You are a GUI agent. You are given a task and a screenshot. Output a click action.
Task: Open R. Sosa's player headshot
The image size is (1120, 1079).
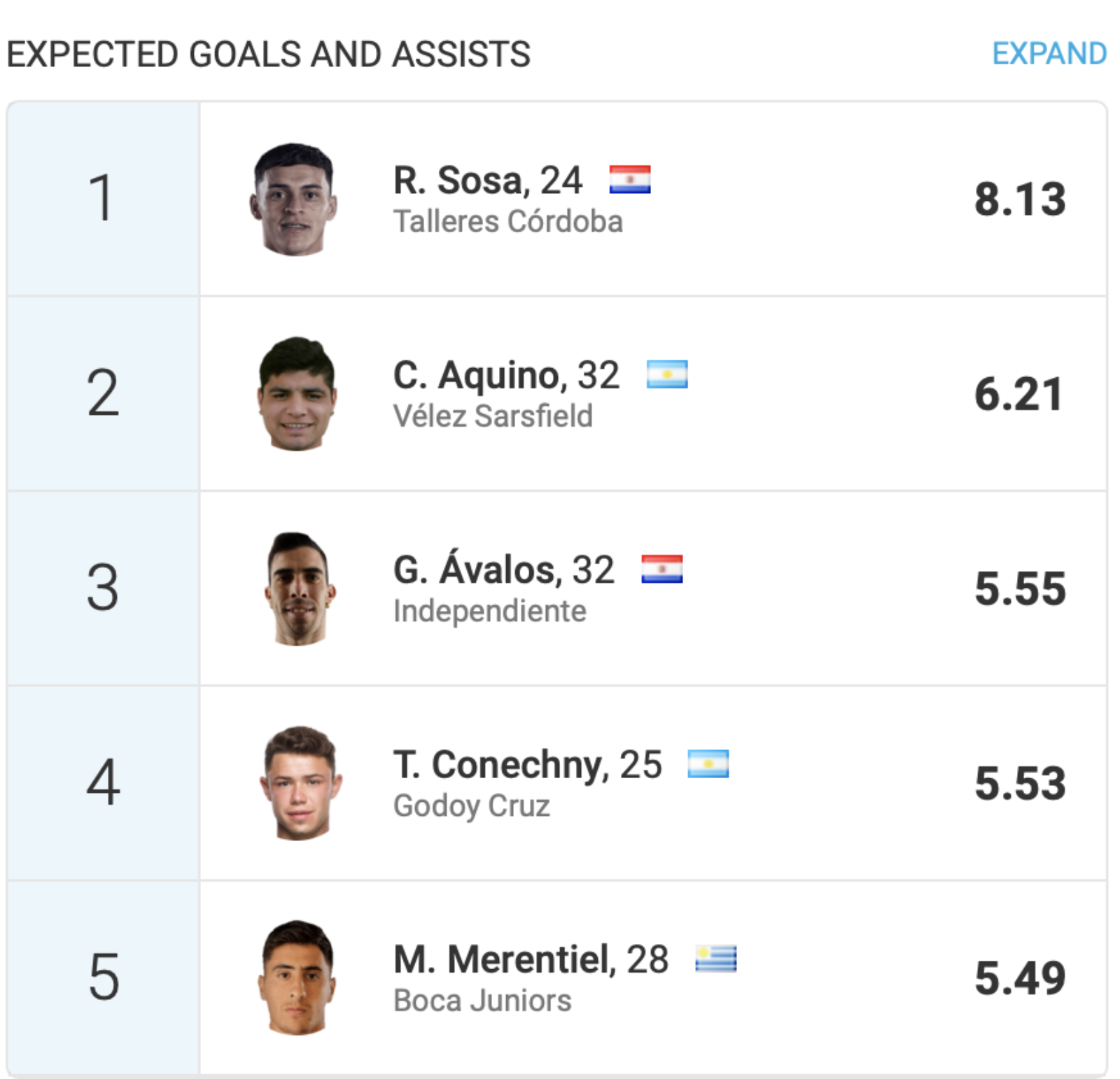294,199
